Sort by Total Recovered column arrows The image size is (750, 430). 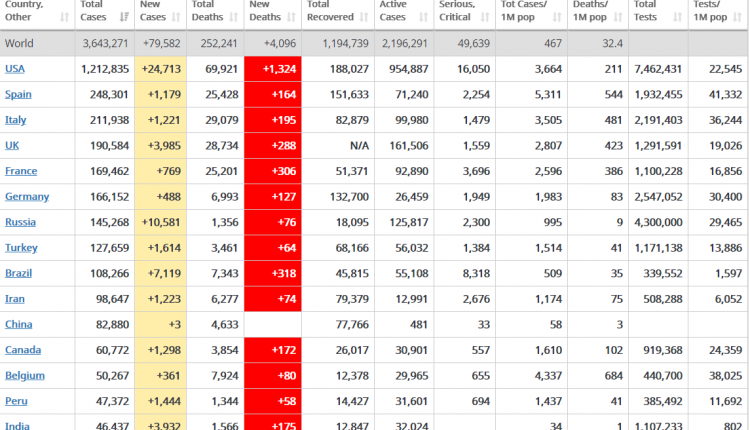364,17
